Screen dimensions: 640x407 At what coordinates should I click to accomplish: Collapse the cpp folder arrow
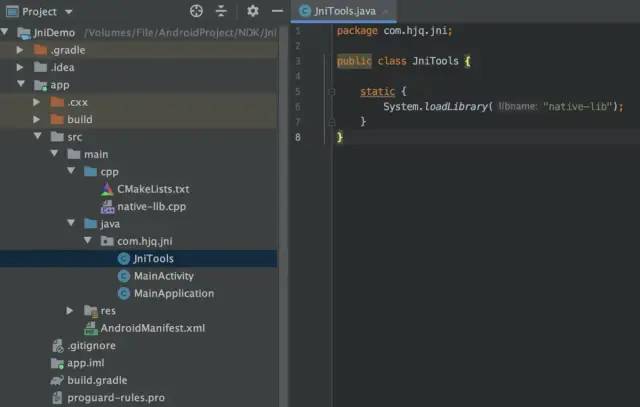(x=71, y=170)
